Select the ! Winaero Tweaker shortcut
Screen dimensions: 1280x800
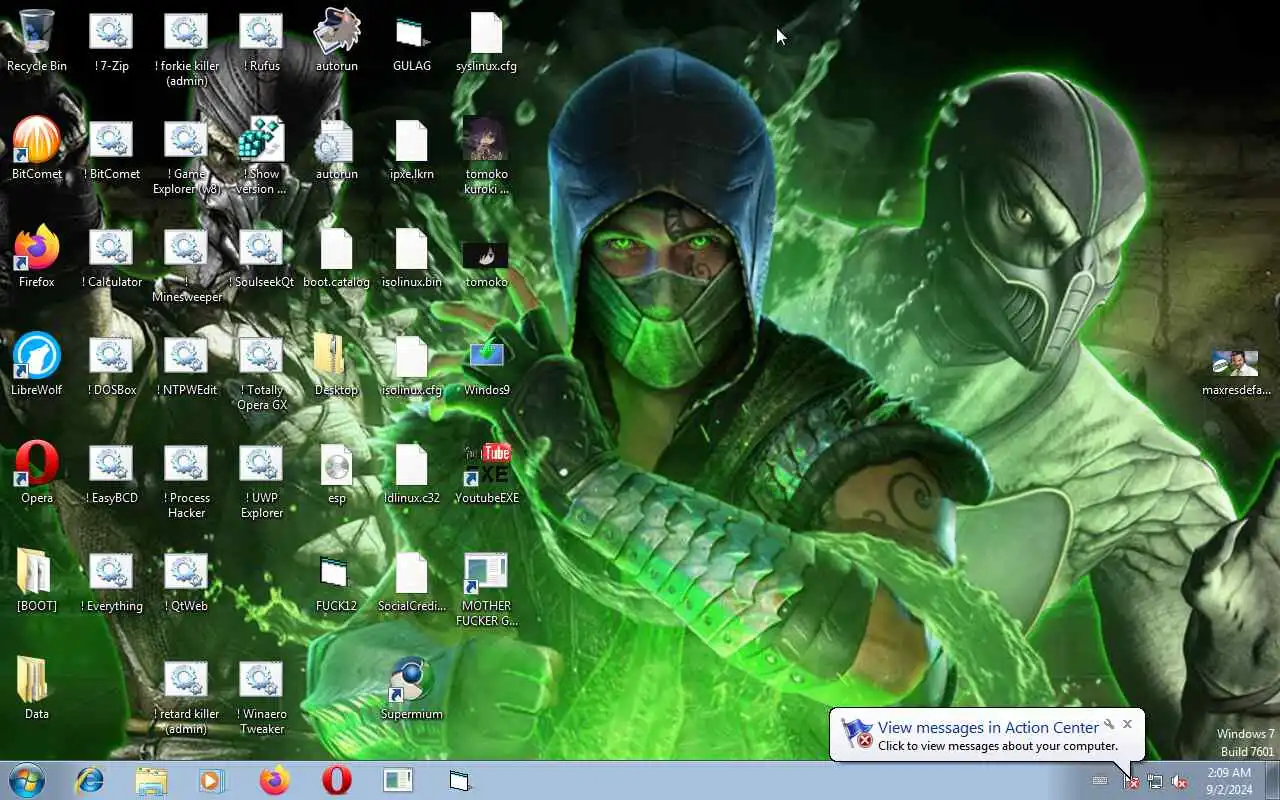pyautogui.click(x=262, y=696)
